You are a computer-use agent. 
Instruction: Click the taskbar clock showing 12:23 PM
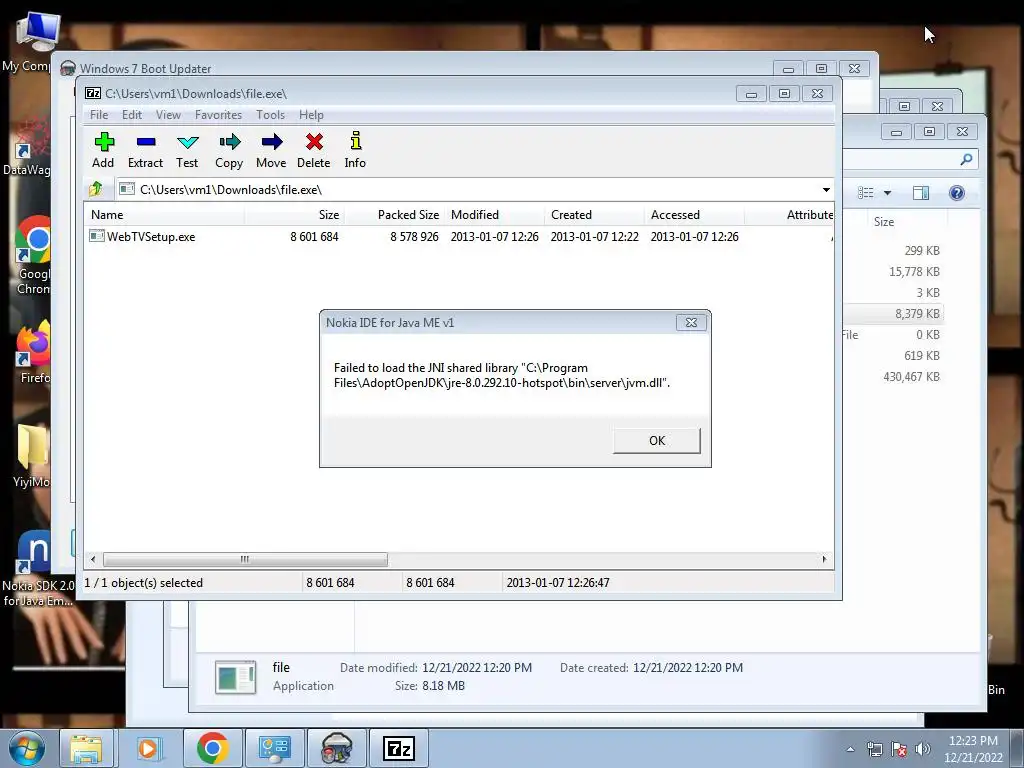coord(973,749)
